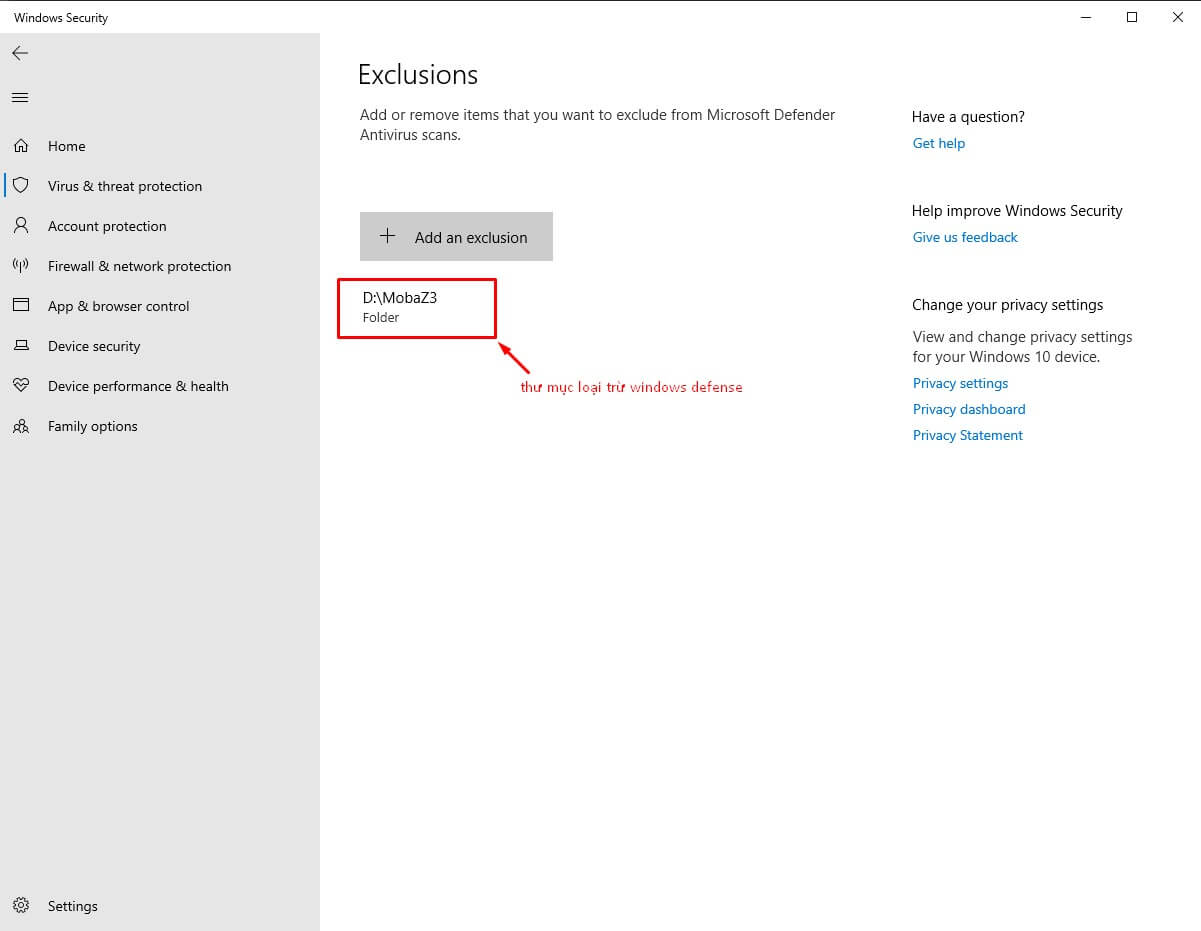The image size is (1201, 931).
Task: Click the Device performance heart icon
Action: coord(21,386)
